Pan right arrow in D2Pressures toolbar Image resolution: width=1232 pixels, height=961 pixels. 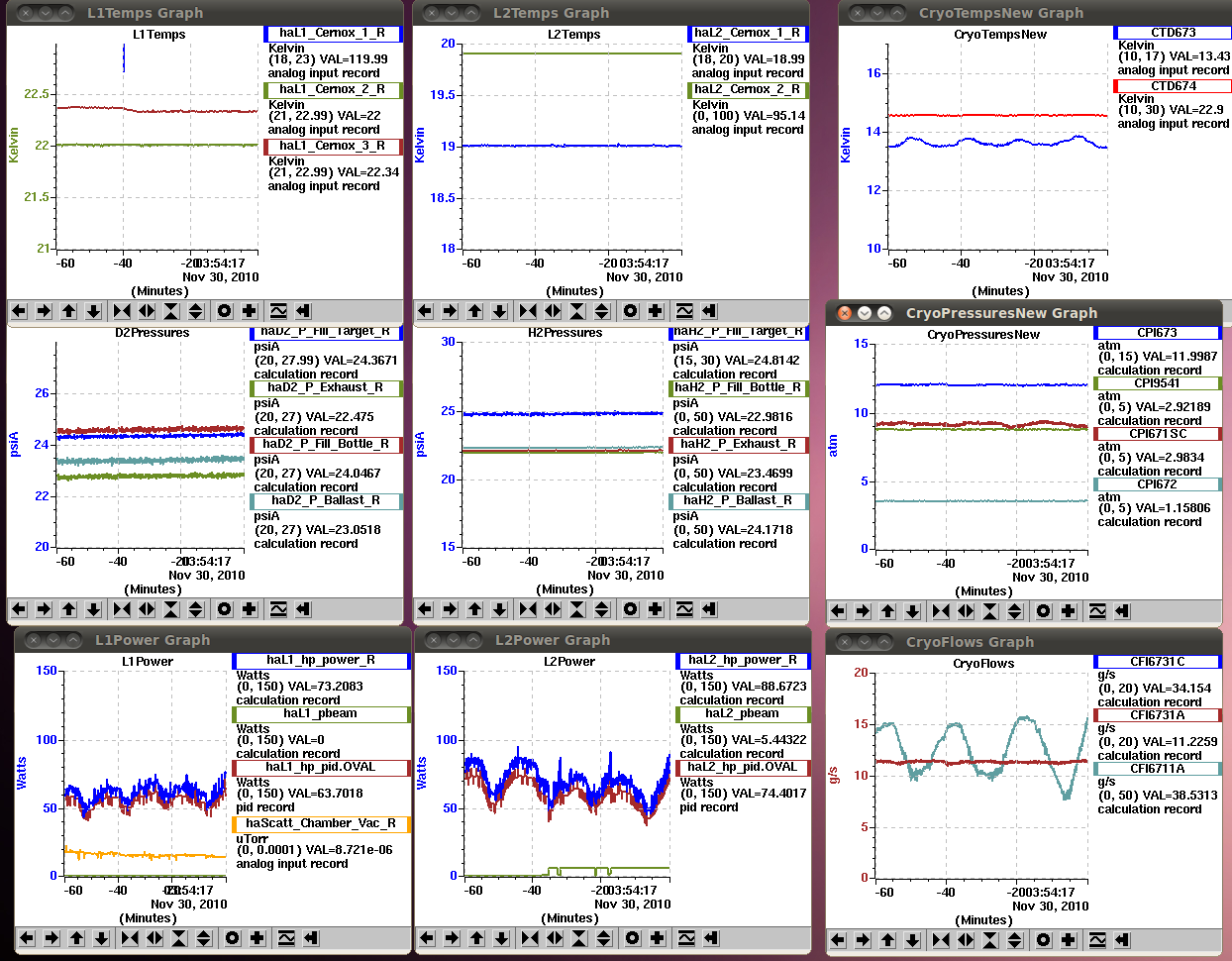[44, 609]
